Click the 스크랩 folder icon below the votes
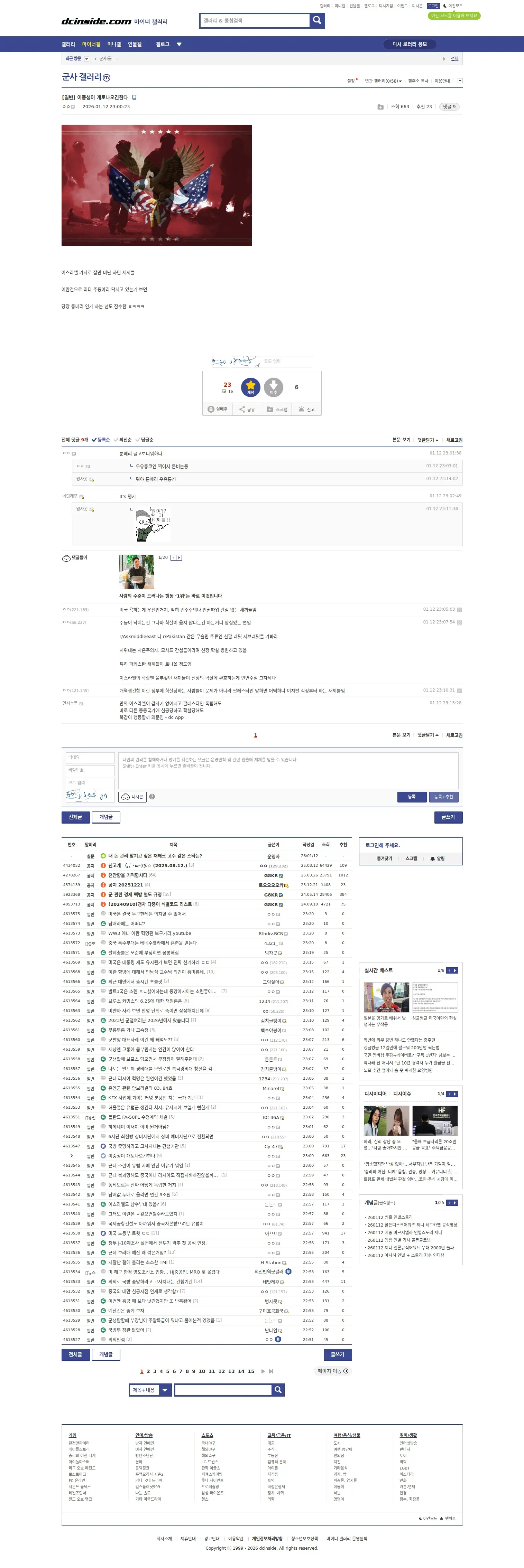 click(270, 409)
